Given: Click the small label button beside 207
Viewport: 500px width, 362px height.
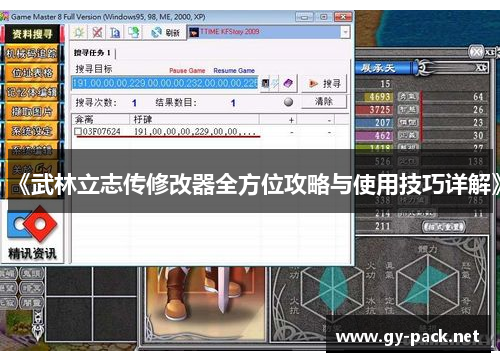Looking at the screenshot, I should coord(408,123).
